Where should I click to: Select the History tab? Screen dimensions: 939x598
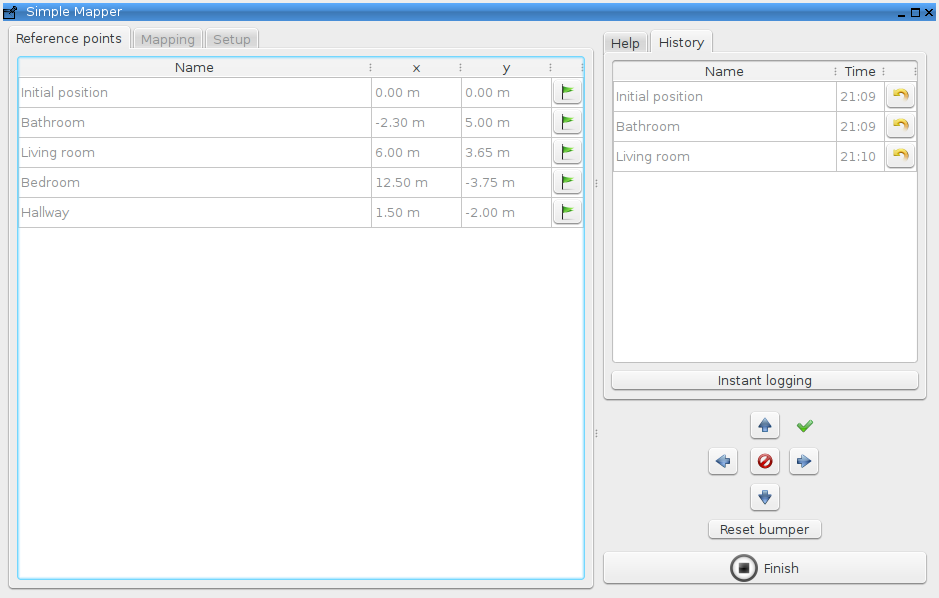[681, 42]
